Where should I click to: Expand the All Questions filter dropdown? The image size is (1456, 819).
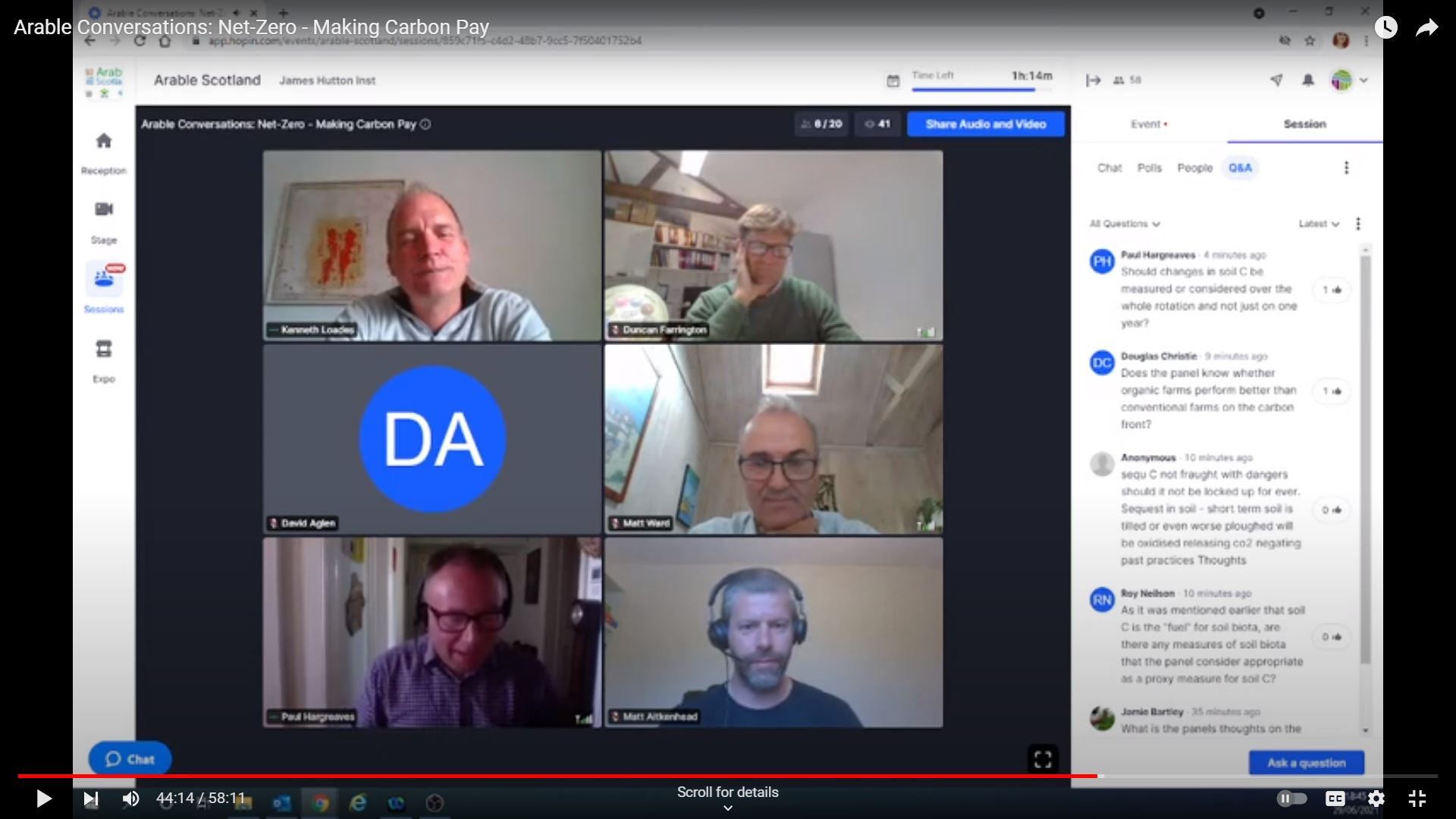coord(1125,224)
